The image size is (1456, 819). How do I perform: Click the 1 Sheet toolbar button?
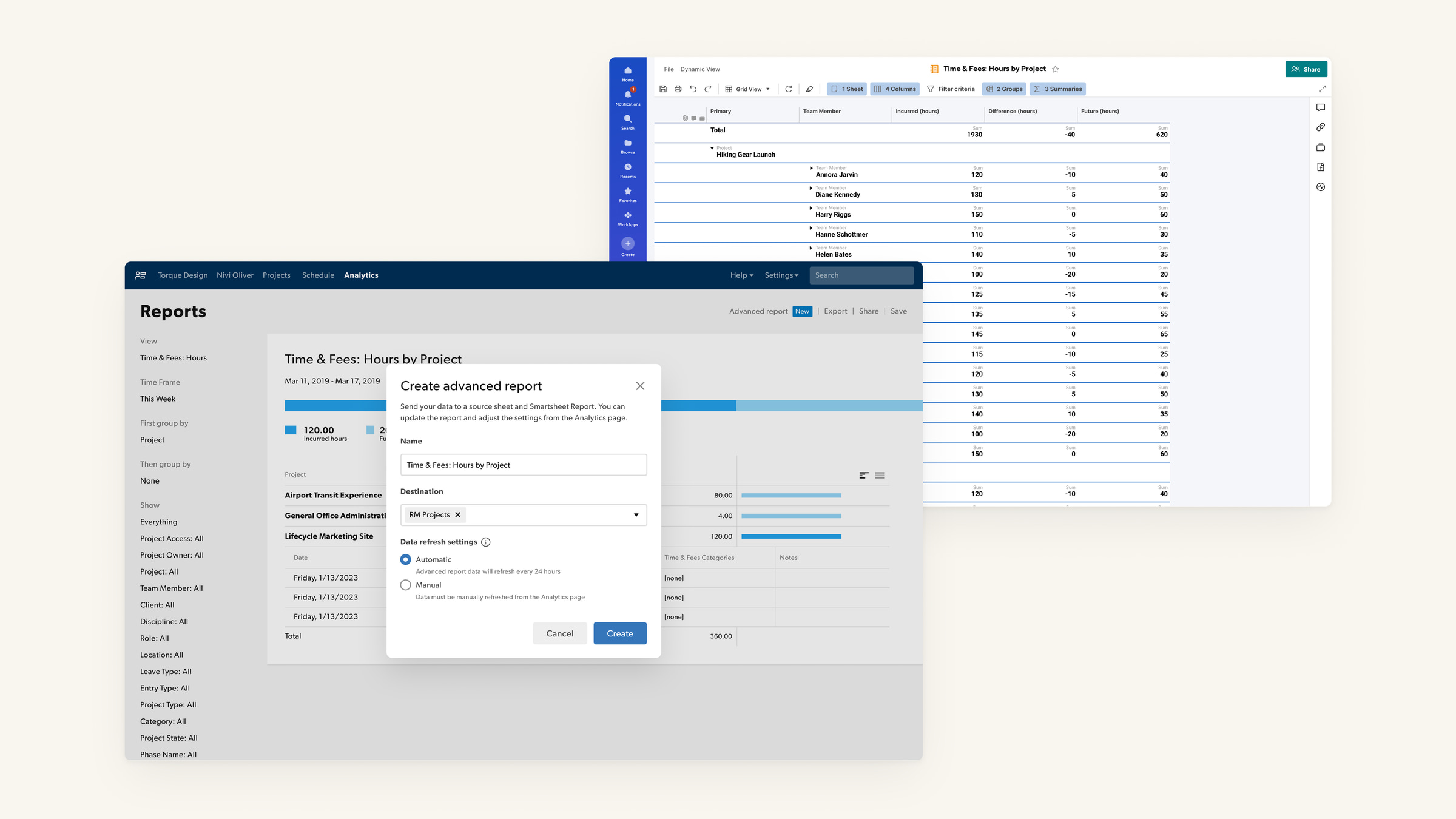point(847,89)
